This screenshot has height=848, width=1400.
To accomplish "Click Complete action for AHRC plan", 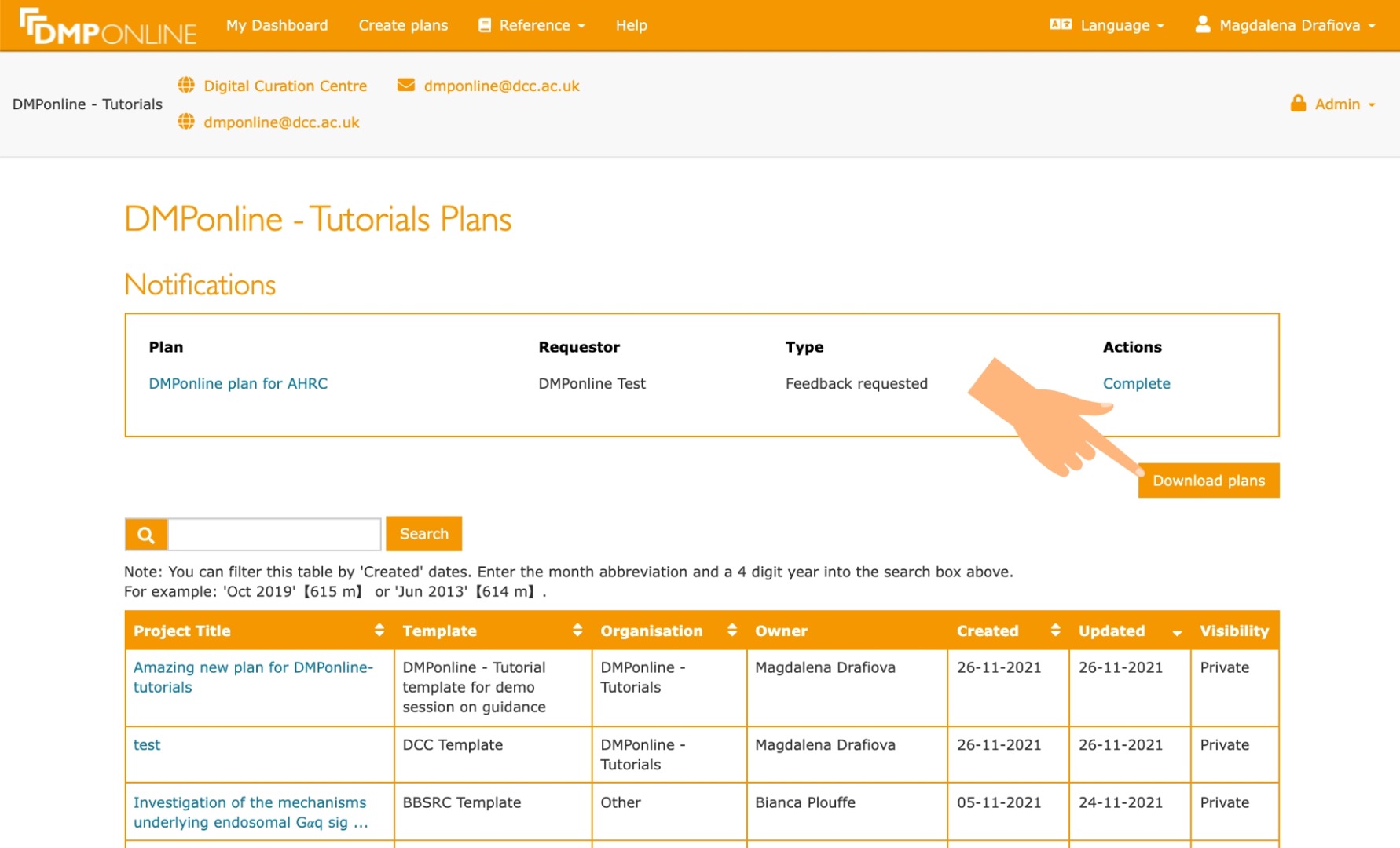I will pos(1136,383).
